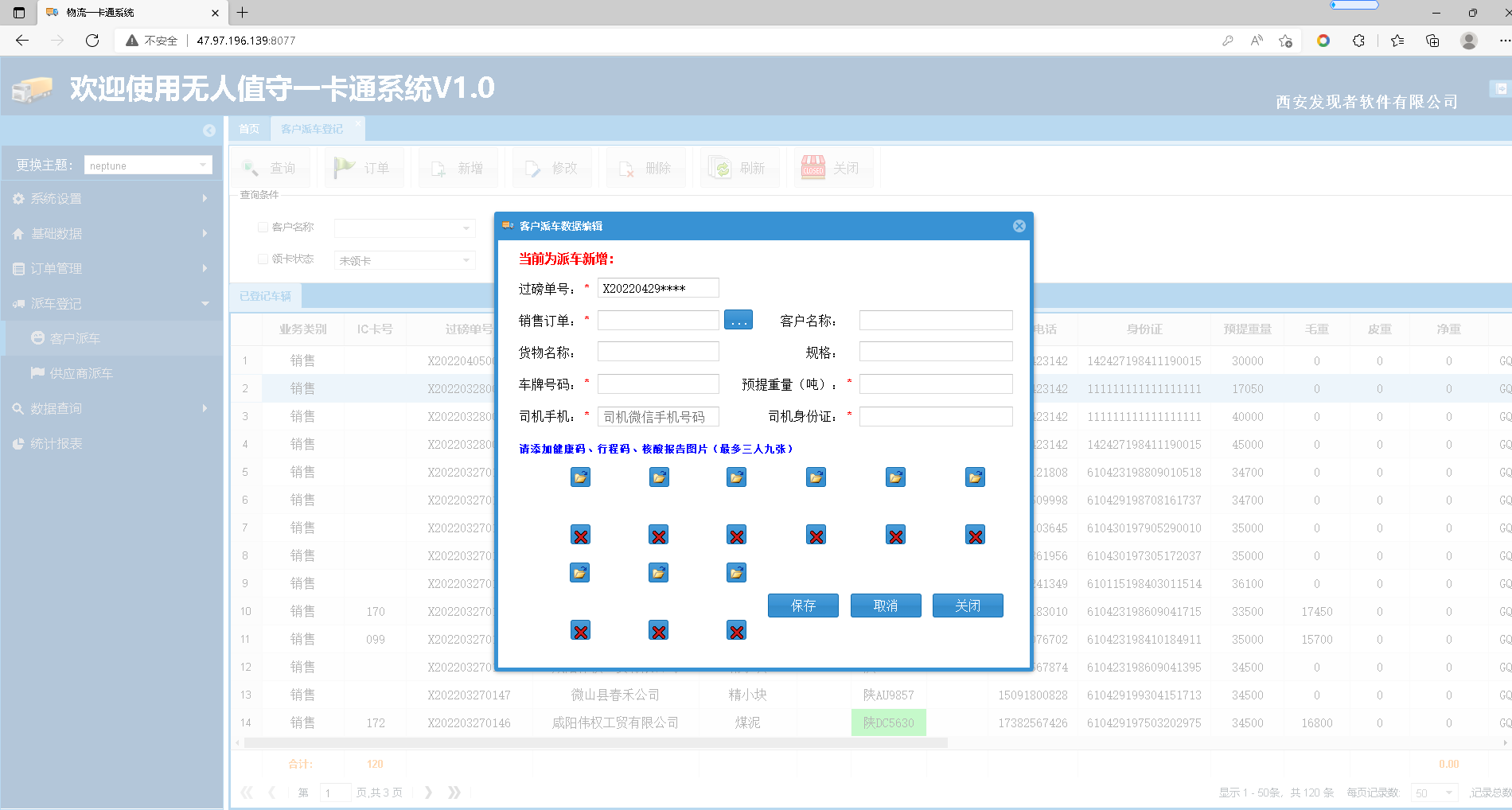Close the dialog with the X icon

click(1019, 226)
